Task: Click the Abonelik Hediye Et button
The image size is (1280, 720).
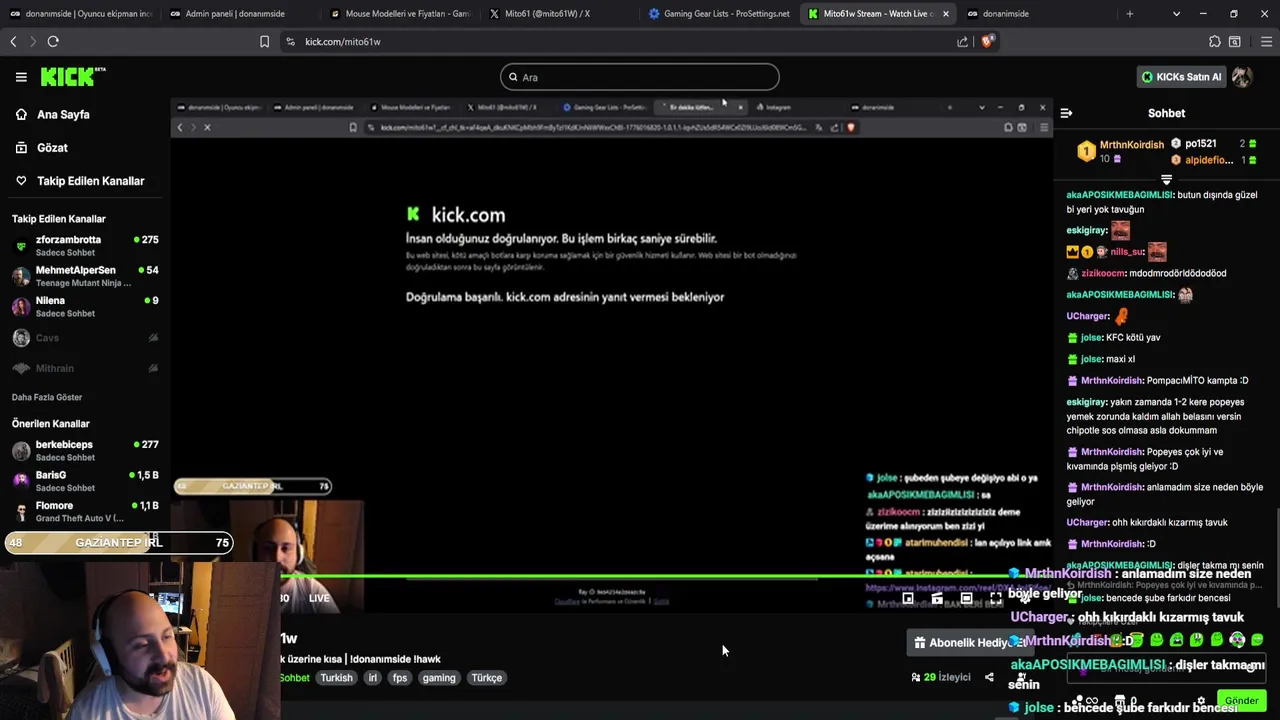Action: [968, 643]
